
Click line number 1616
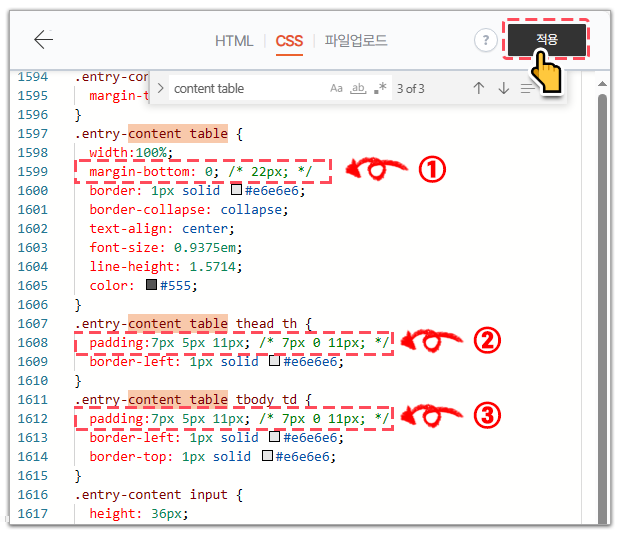(x=32, y=494)
